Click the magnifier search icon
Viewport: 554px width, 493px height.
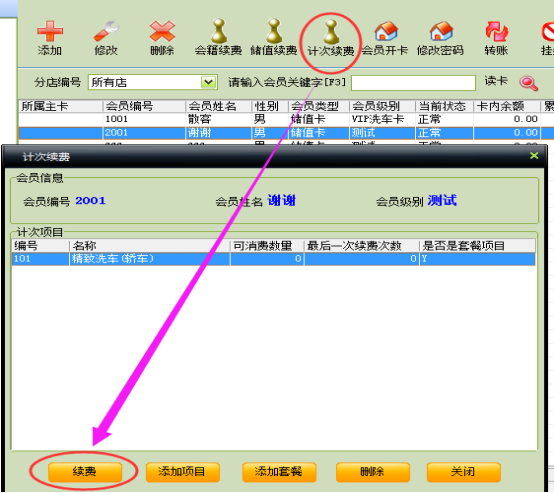pyautogui.click(x=529, y=83)
